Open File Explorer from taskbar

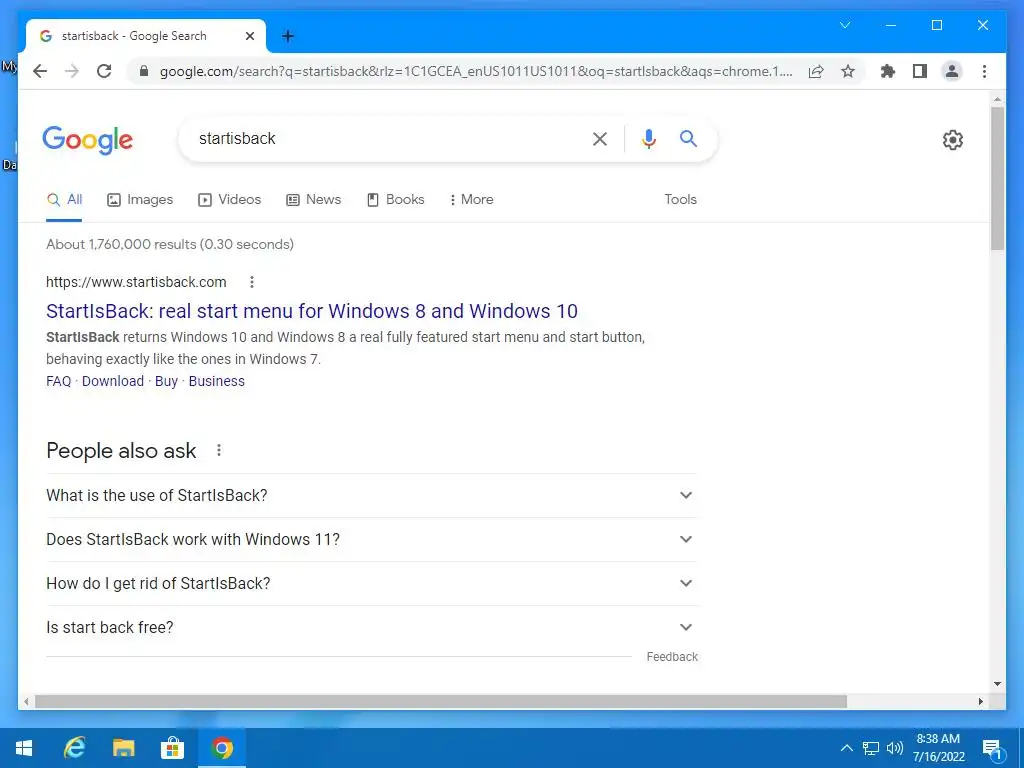pyautogui.click(x=123, y=748)
